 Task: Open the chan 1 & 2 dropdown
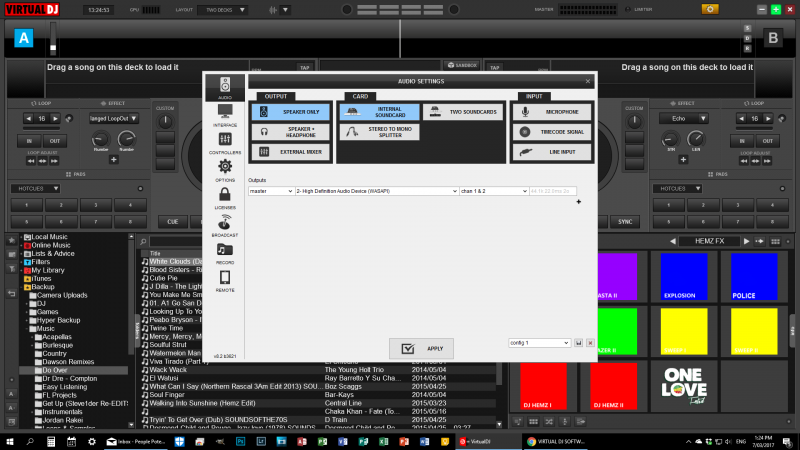coord(494,191)
